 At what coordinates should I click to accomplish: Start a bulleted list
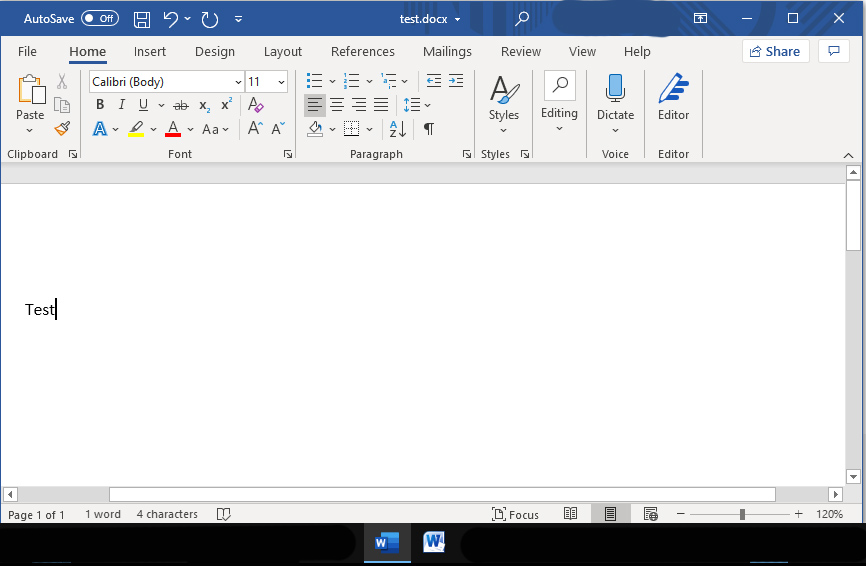[314, 81]
